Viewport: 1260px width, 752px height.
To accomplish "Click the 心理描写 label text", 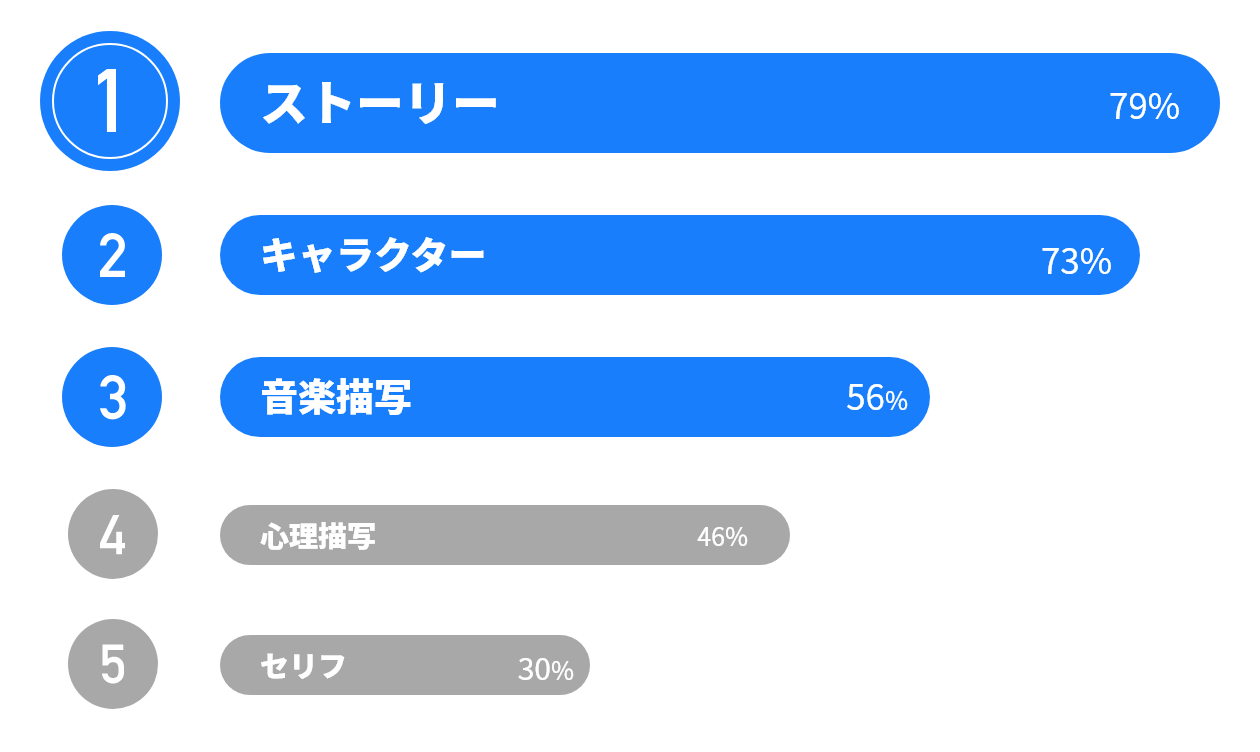I will point(318,537).
